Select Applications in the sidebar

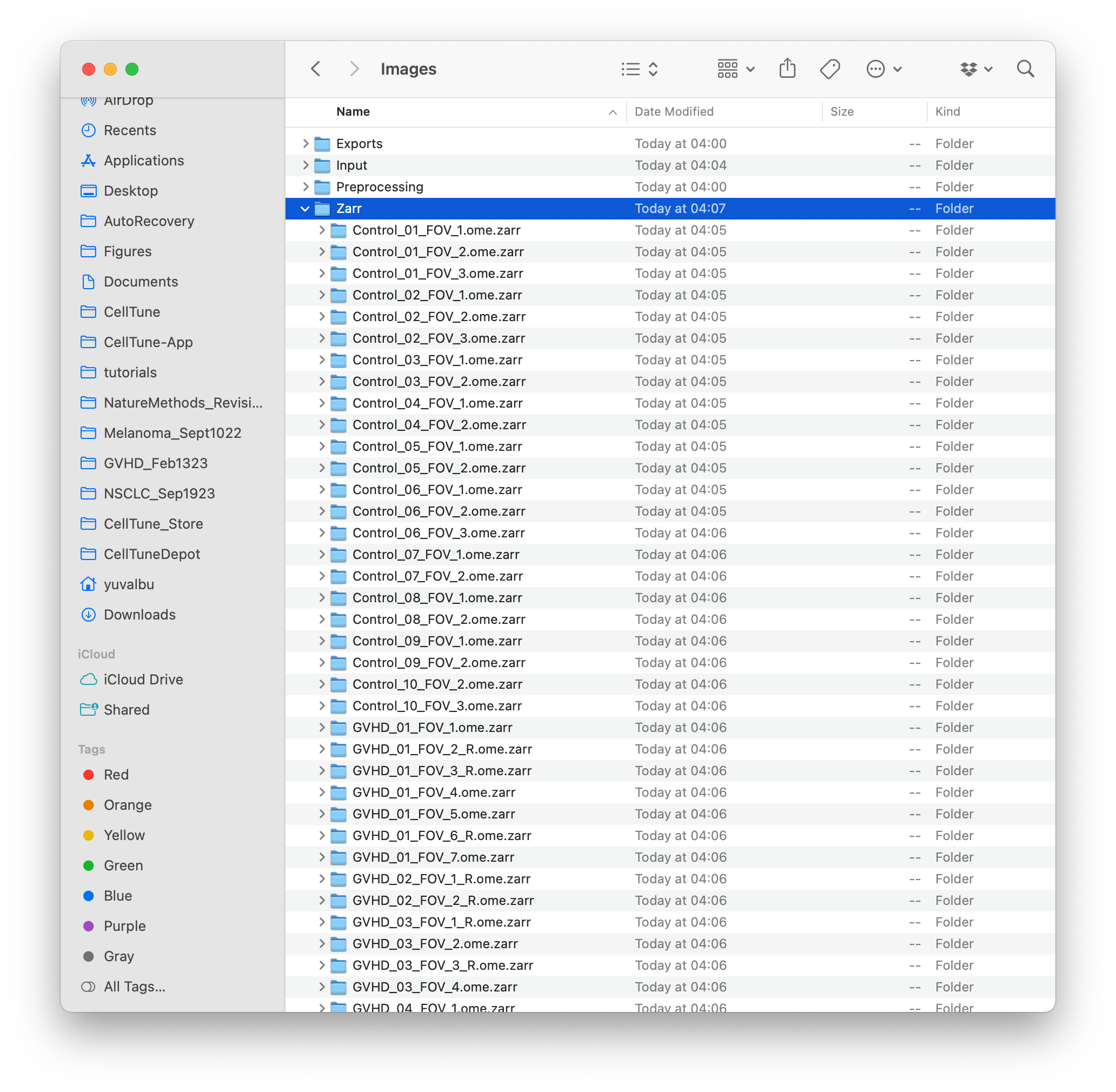point(144,161)
